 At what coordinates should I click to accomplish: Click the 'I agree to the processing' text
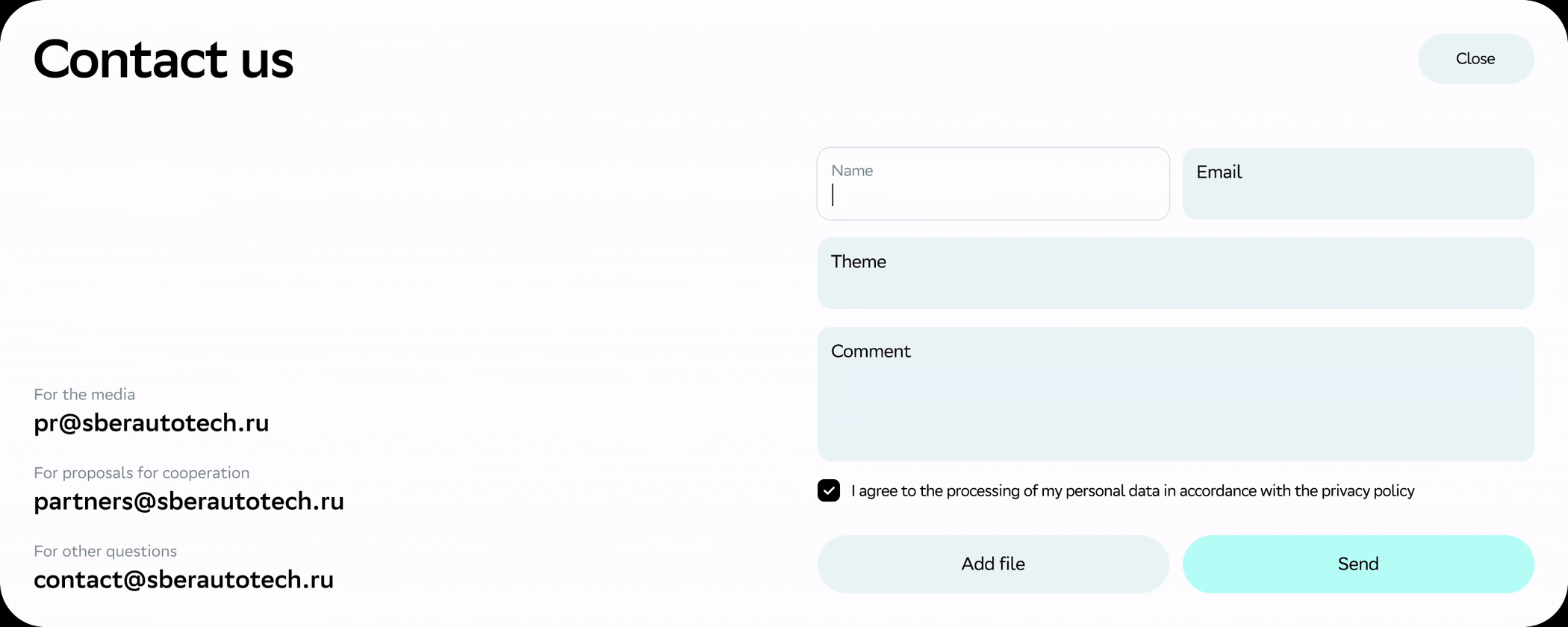(x=1045, y=491)
